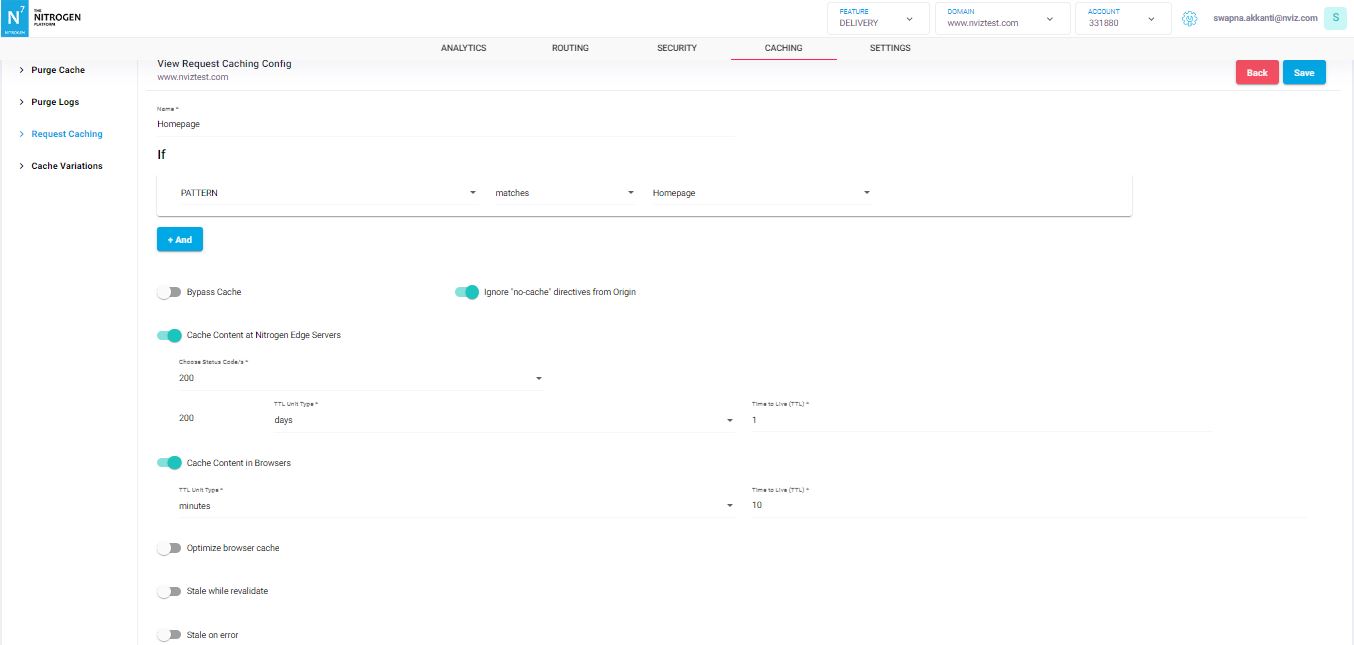Click edge servers Time to Live field value 1
The image size is (1354, 645).
point(981,420)
